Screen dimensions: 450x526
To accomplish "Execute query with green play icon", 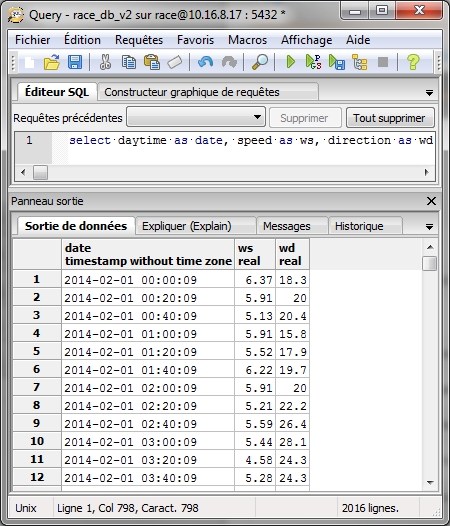I will tap(290, 62).
